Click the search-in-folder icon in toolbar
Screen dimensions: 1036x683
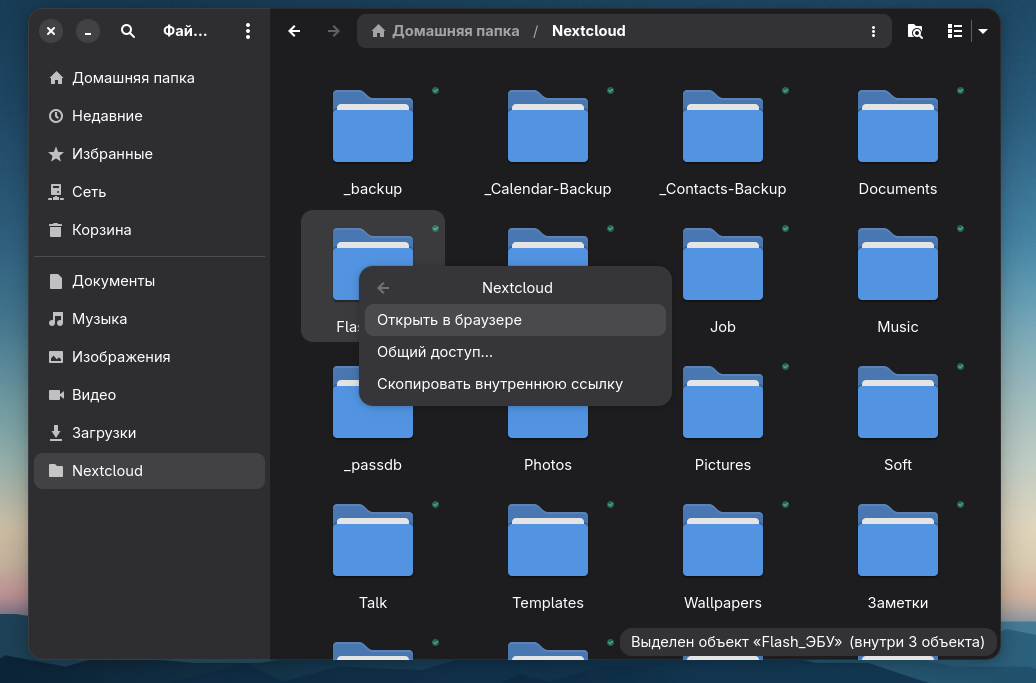click(915, 31)
